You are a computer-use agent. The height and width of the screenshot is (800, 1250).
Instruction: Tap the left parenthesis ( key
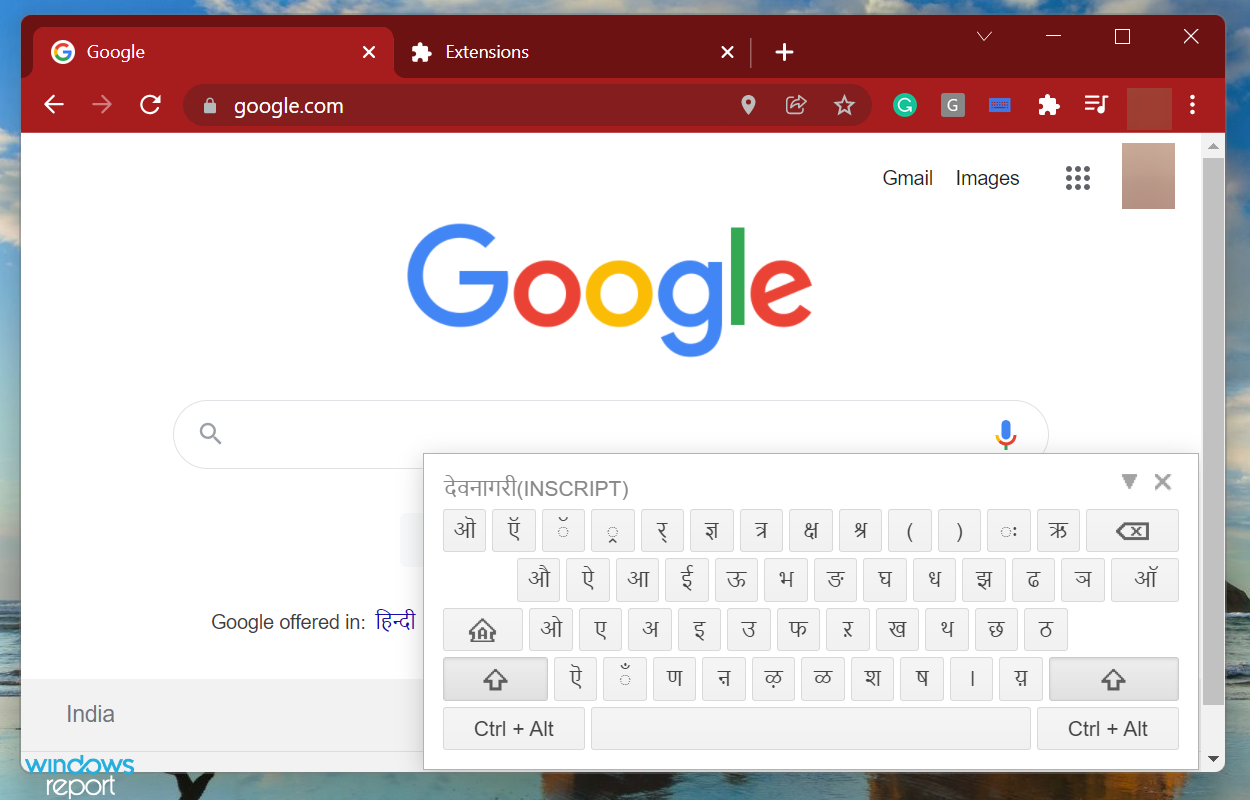(910, 531)
